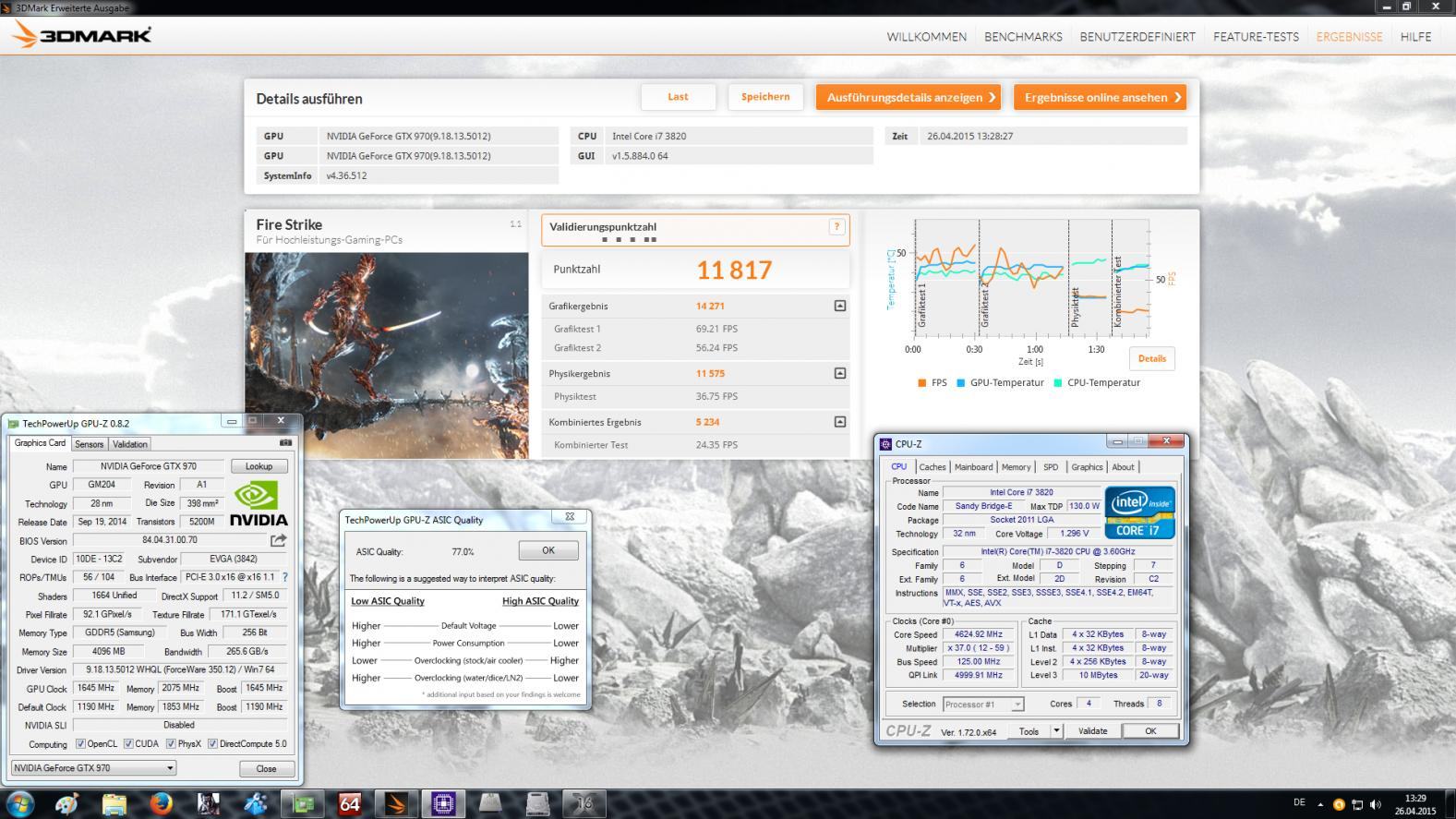Screen dimensions: 1456x819
Task: Launch Firefox from the taskbar
Action: (x=161, y=804)
